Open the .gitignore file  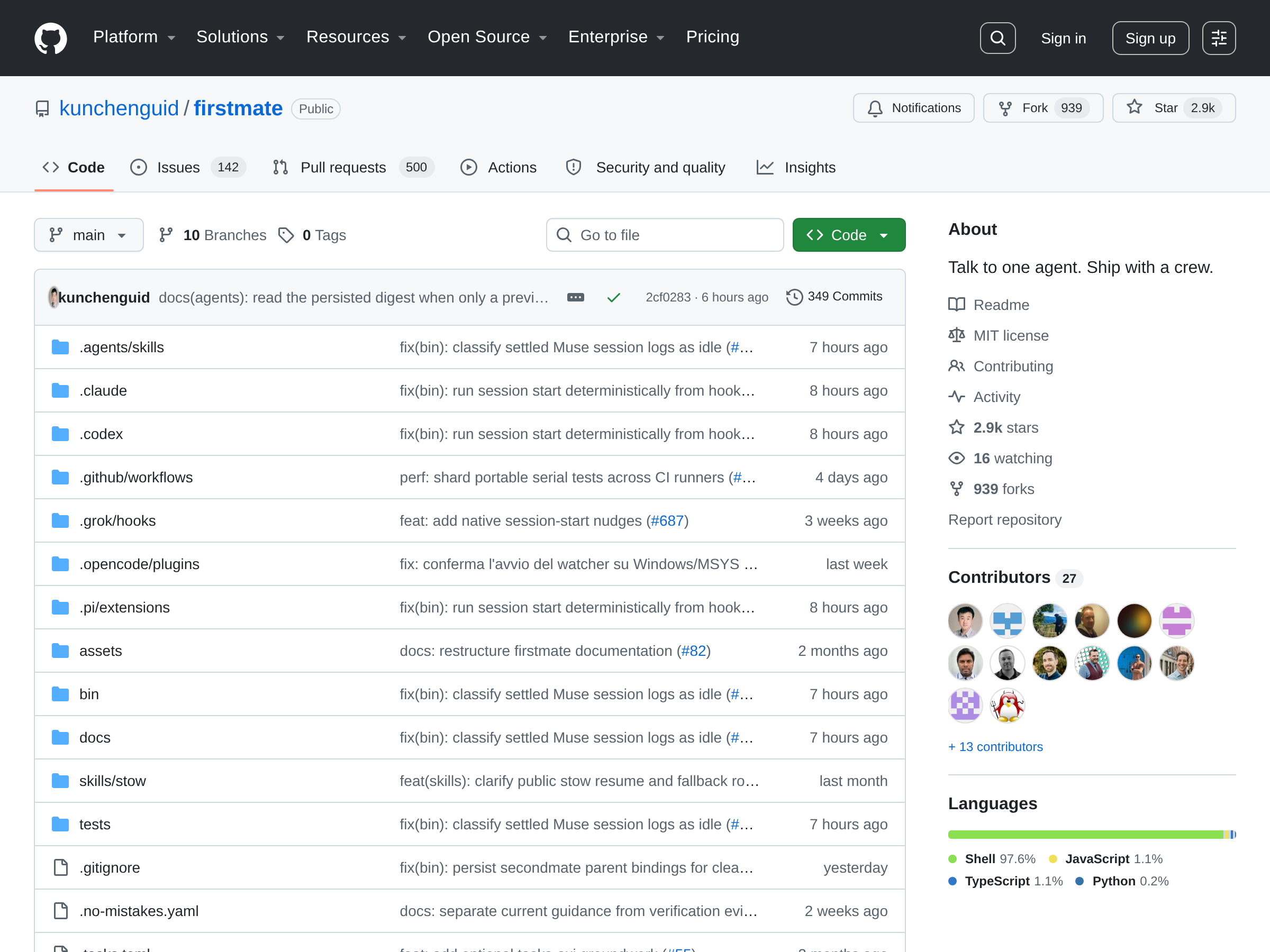[109, 868]
